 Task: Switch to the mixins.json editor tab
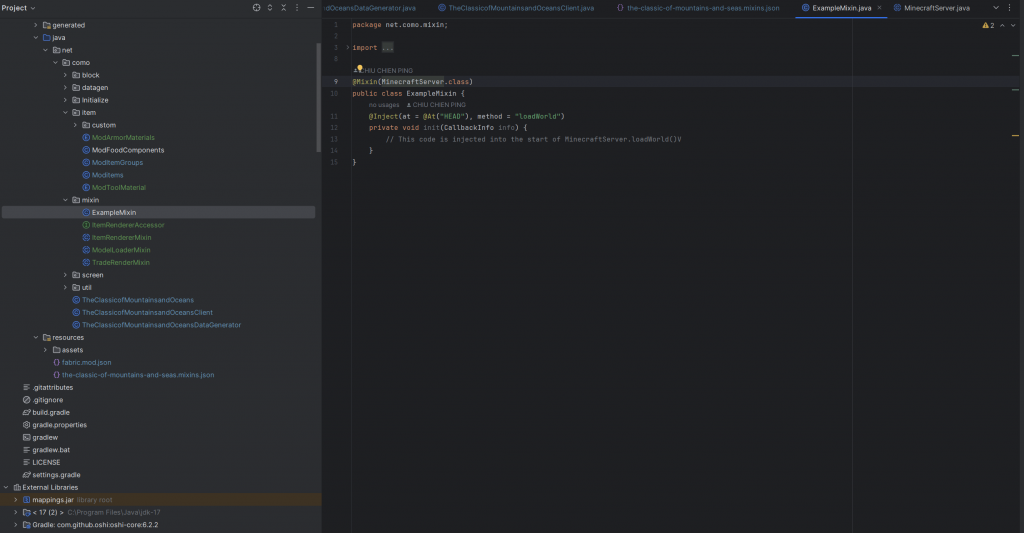pos(698,8)
